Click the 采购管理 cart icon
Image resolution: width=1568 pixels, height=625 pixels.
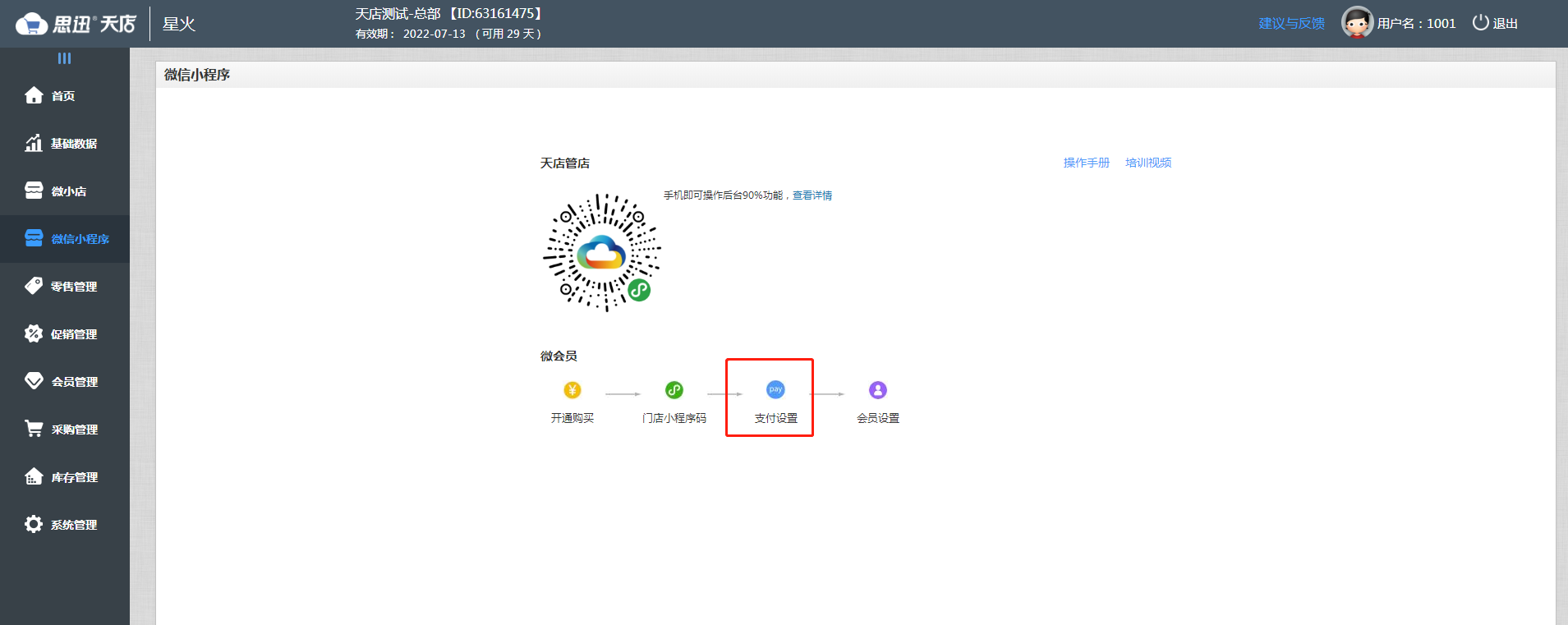(x=34, y=429)
